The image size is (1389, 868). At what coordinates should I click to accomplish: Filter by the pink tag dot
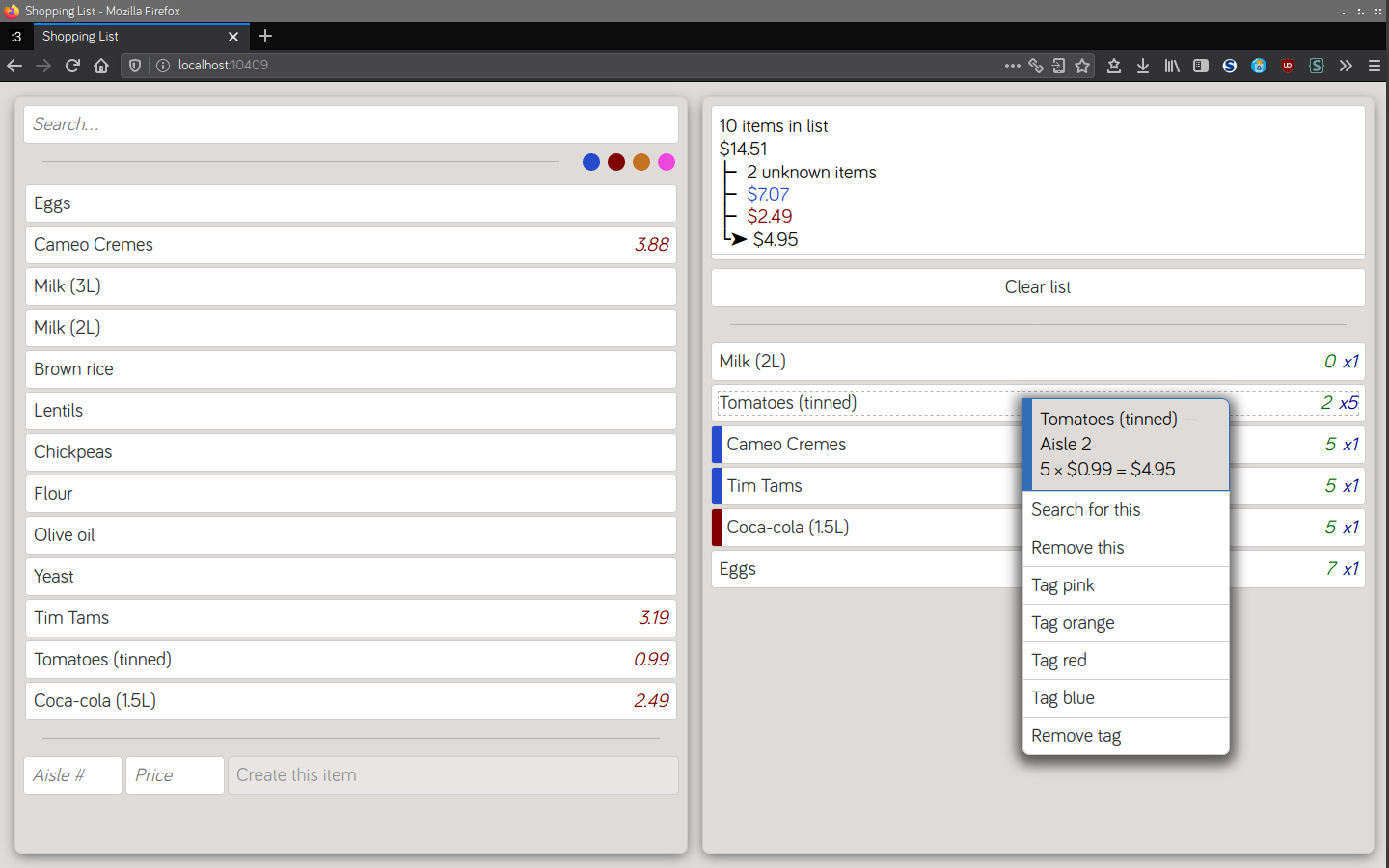click(667, 162)
